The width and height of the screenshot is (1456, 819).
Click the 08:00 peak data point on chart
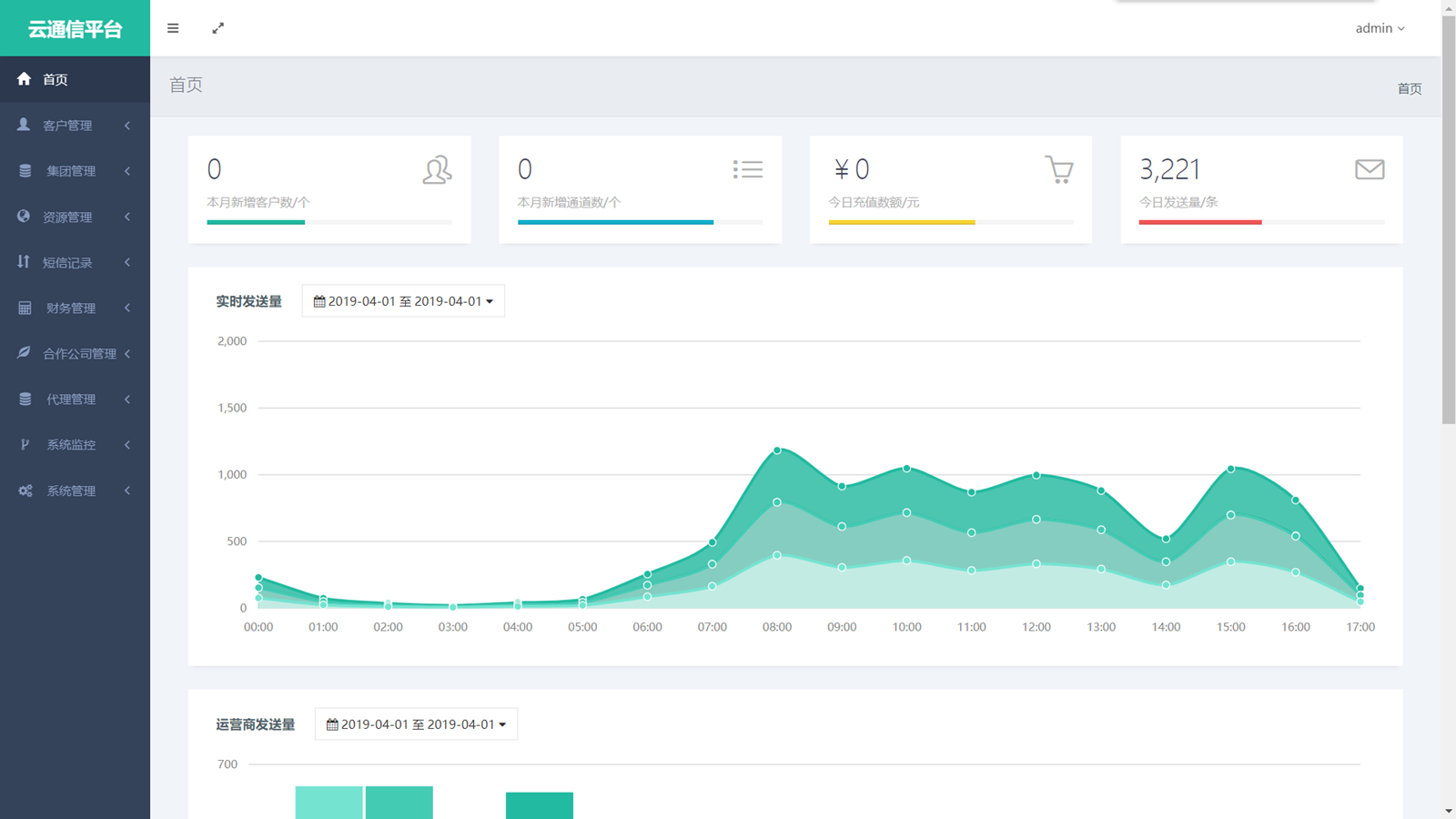click(x=777, y=450)
